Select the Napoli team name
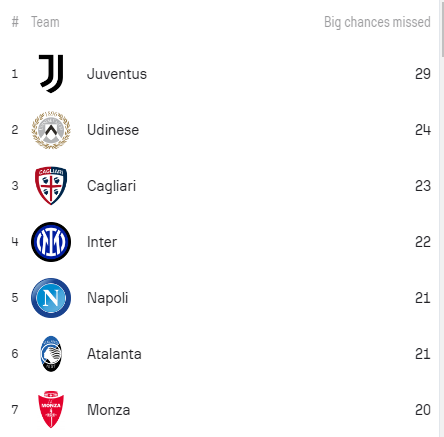This screenshot has width=444, height=437. [107, 298]
